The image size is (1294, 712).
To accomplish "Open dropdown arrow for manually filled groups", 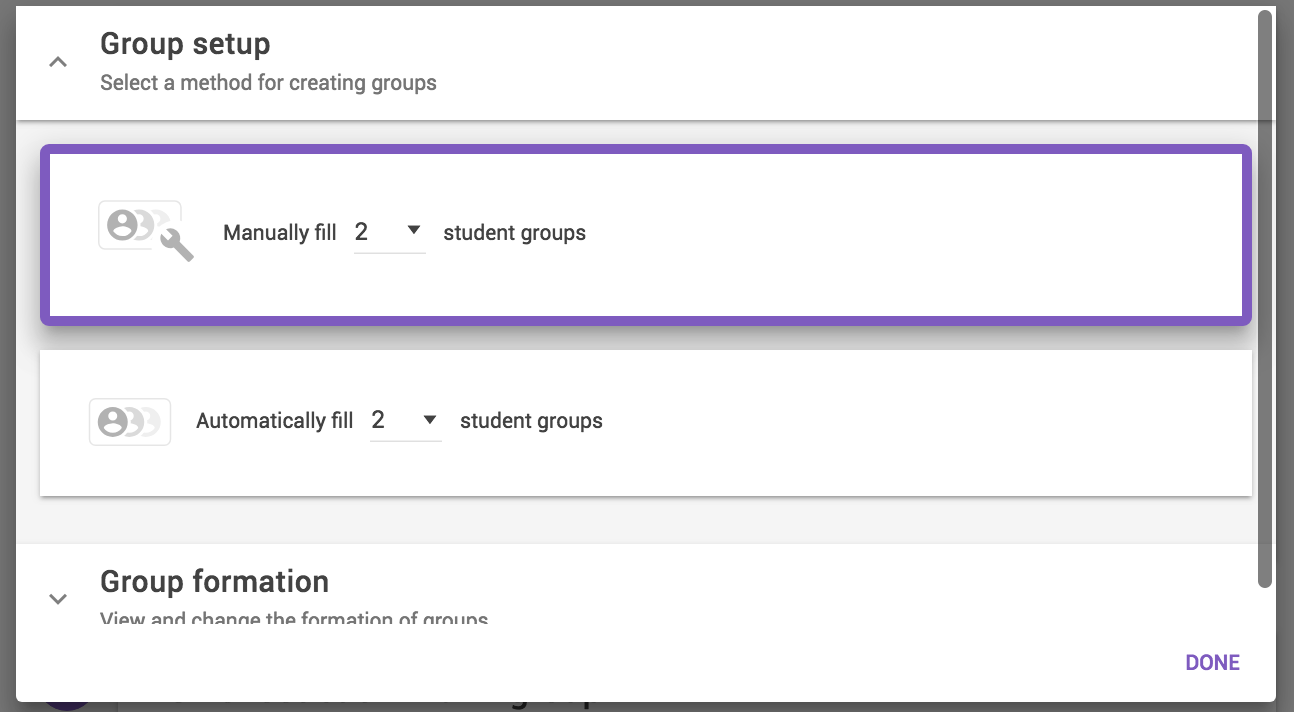I will click(414, 231).
